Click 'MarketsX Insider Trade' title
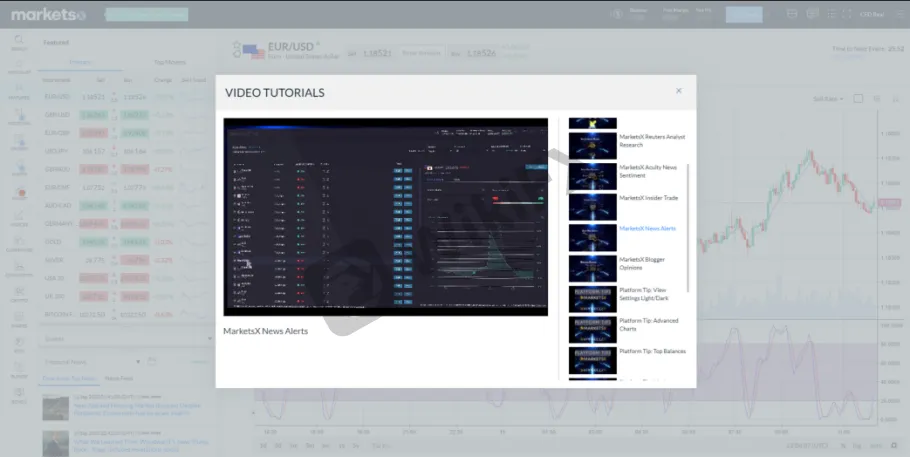This screenshot has width=910, height=458. tap(648, 198)
